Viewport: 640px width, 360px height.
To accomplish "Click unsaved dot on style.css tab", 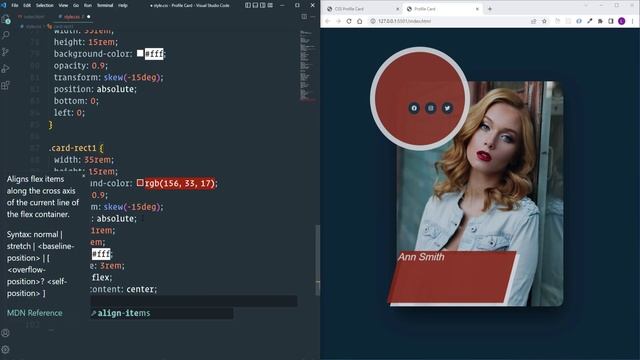I will click(89, 17).
